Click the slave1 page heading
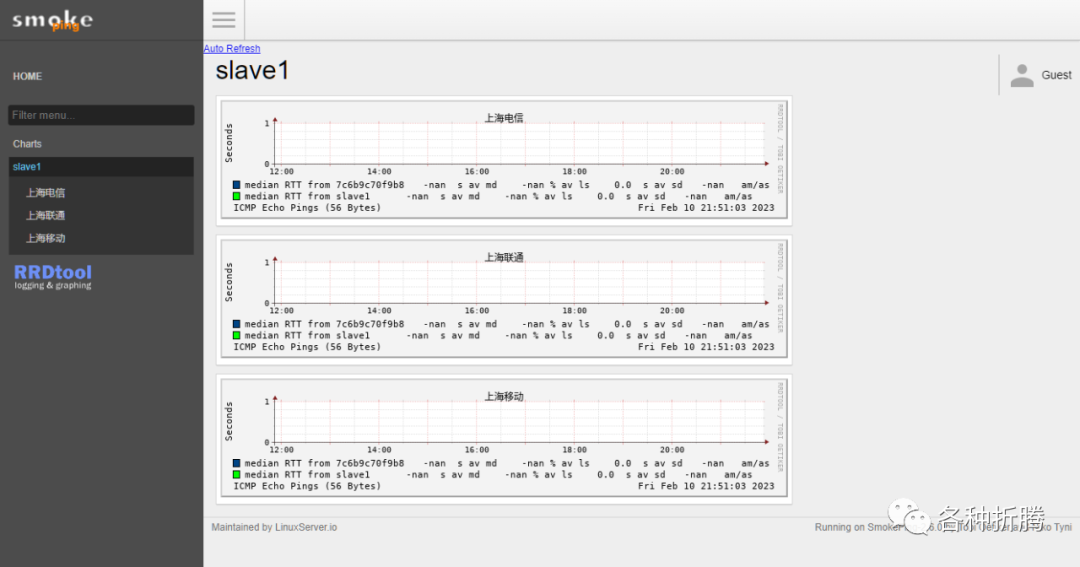 coord(252,70)
